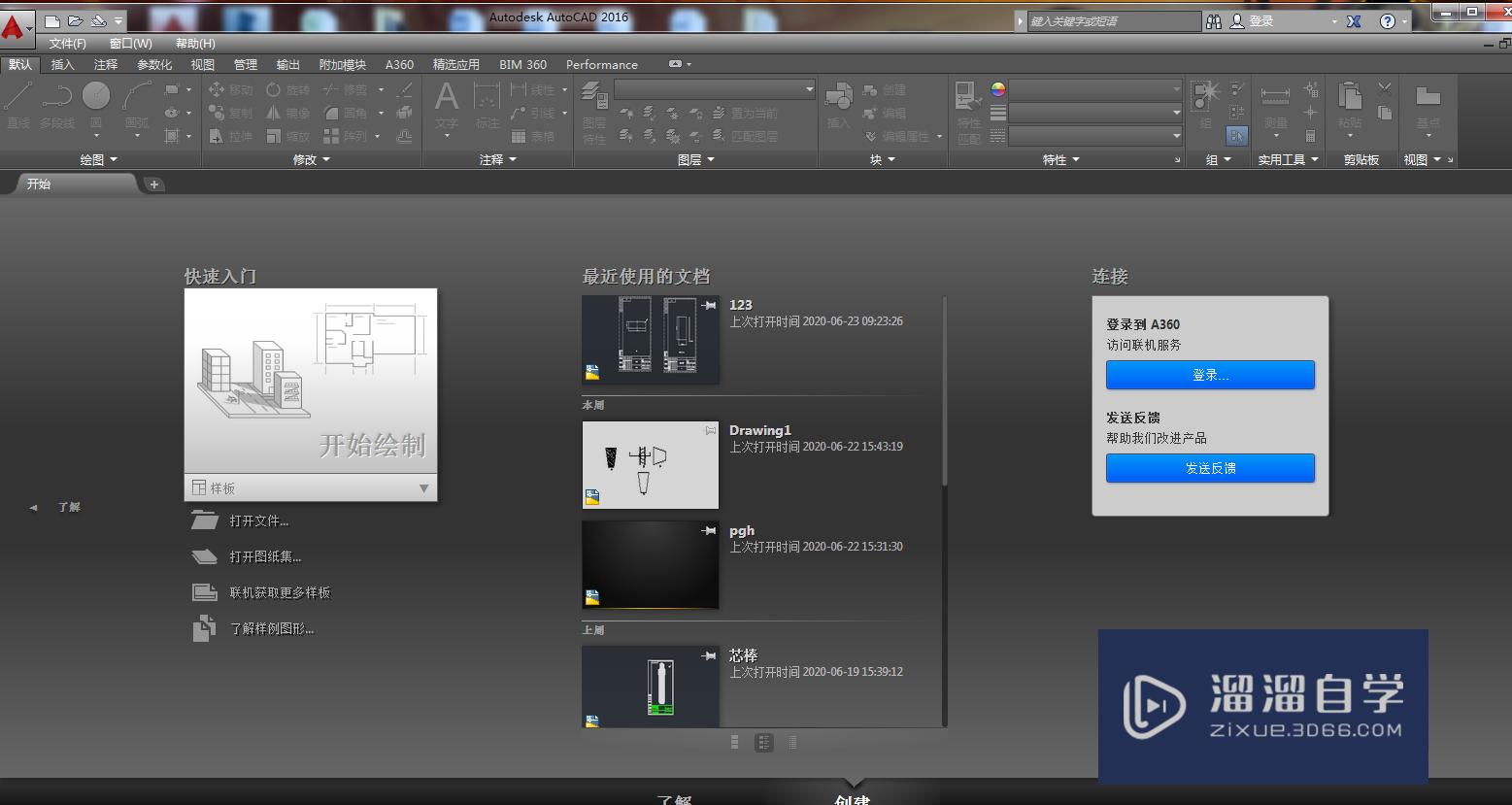Open the object color dropdown in 特性 panel

point(1095,89)
